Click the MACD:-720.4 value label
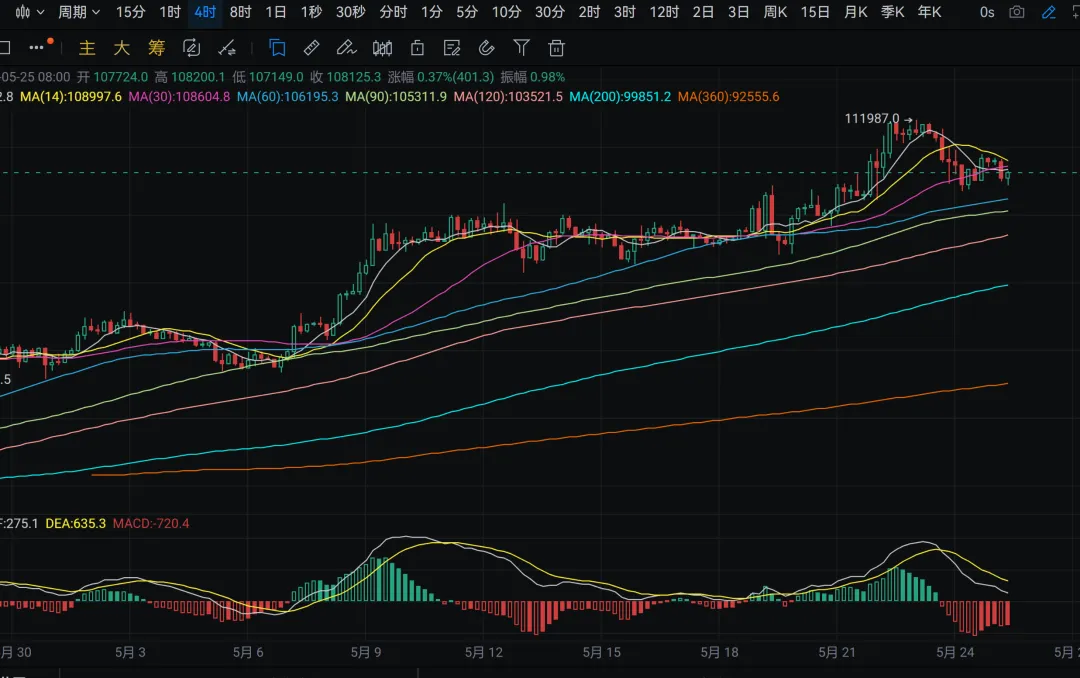The width and height of the screenshot is (1080, 678). 151,524
